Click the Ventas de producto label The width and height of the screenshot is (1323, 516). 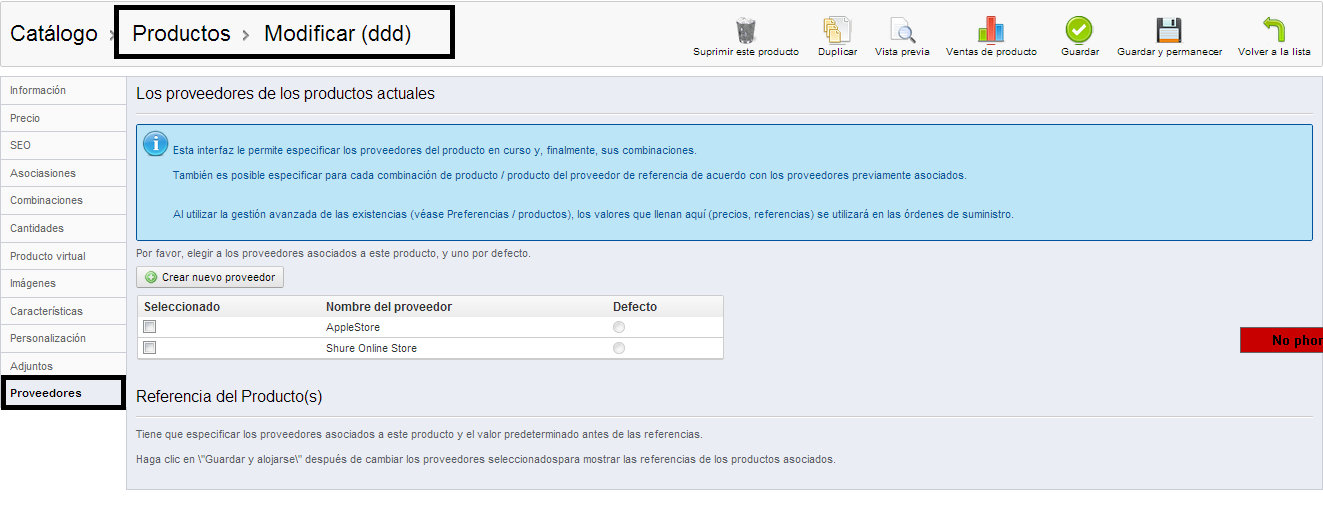pos(991,52)
